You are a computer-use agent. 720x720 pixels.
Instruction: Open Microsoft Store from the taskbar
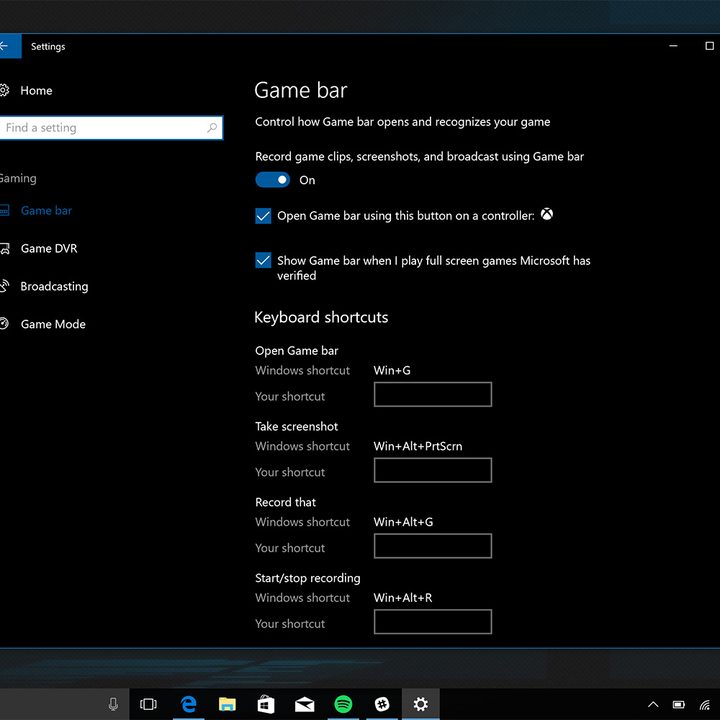pos(266,704)
